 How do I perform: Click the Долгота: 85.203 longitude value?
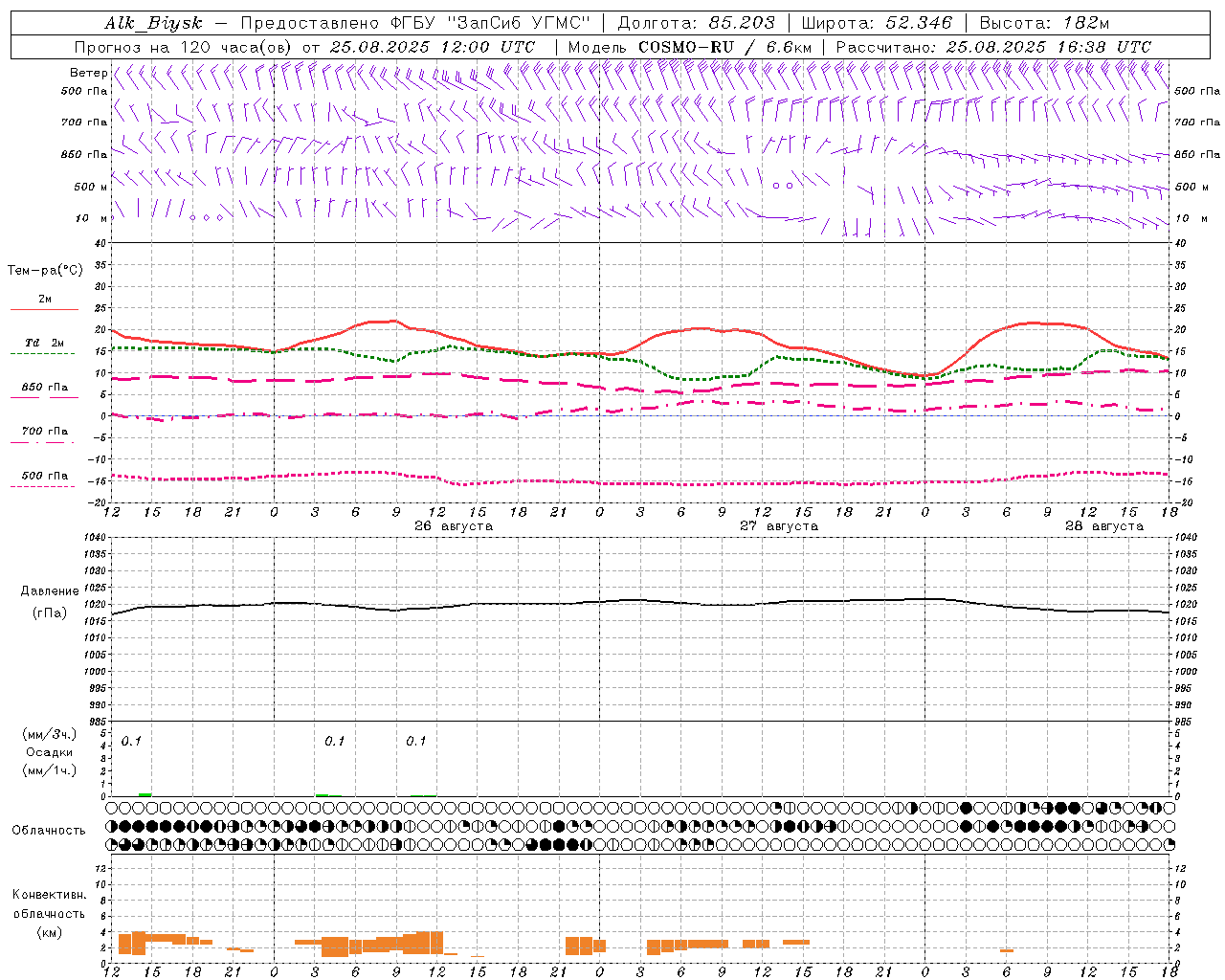697,23
